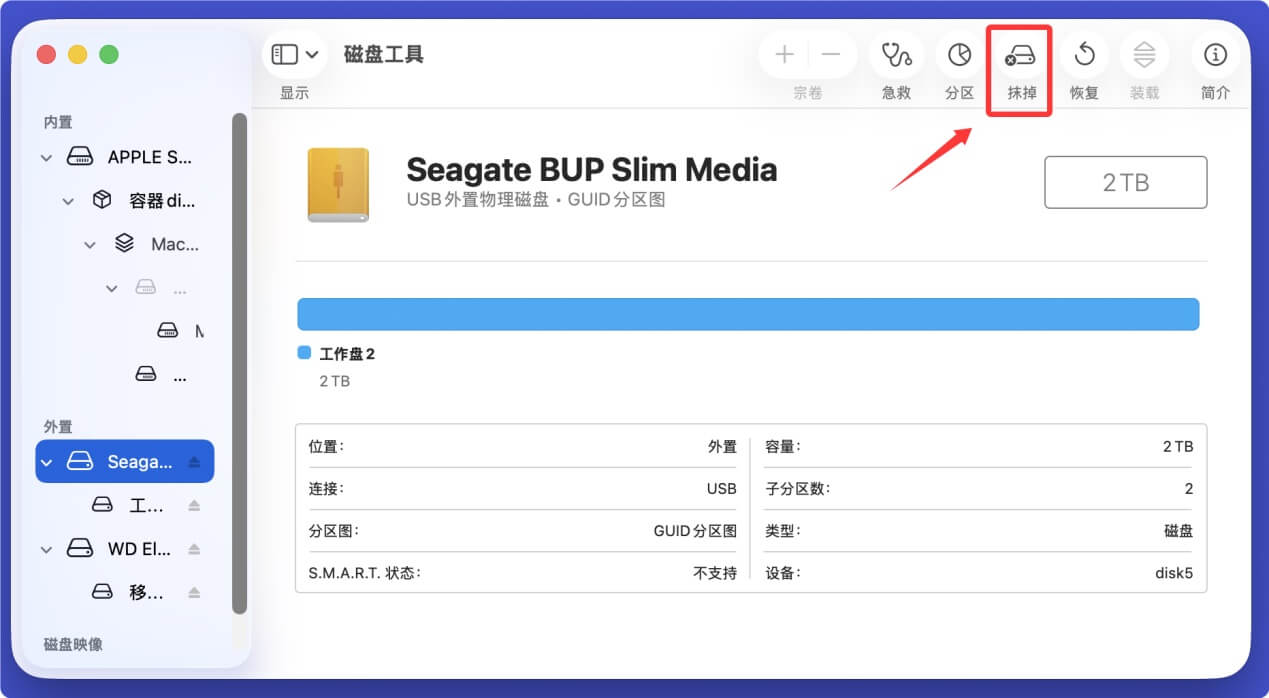Click the 2 TB capacity box
This screenshot has width=1269, height=698.
click(x=1125, y=182)
